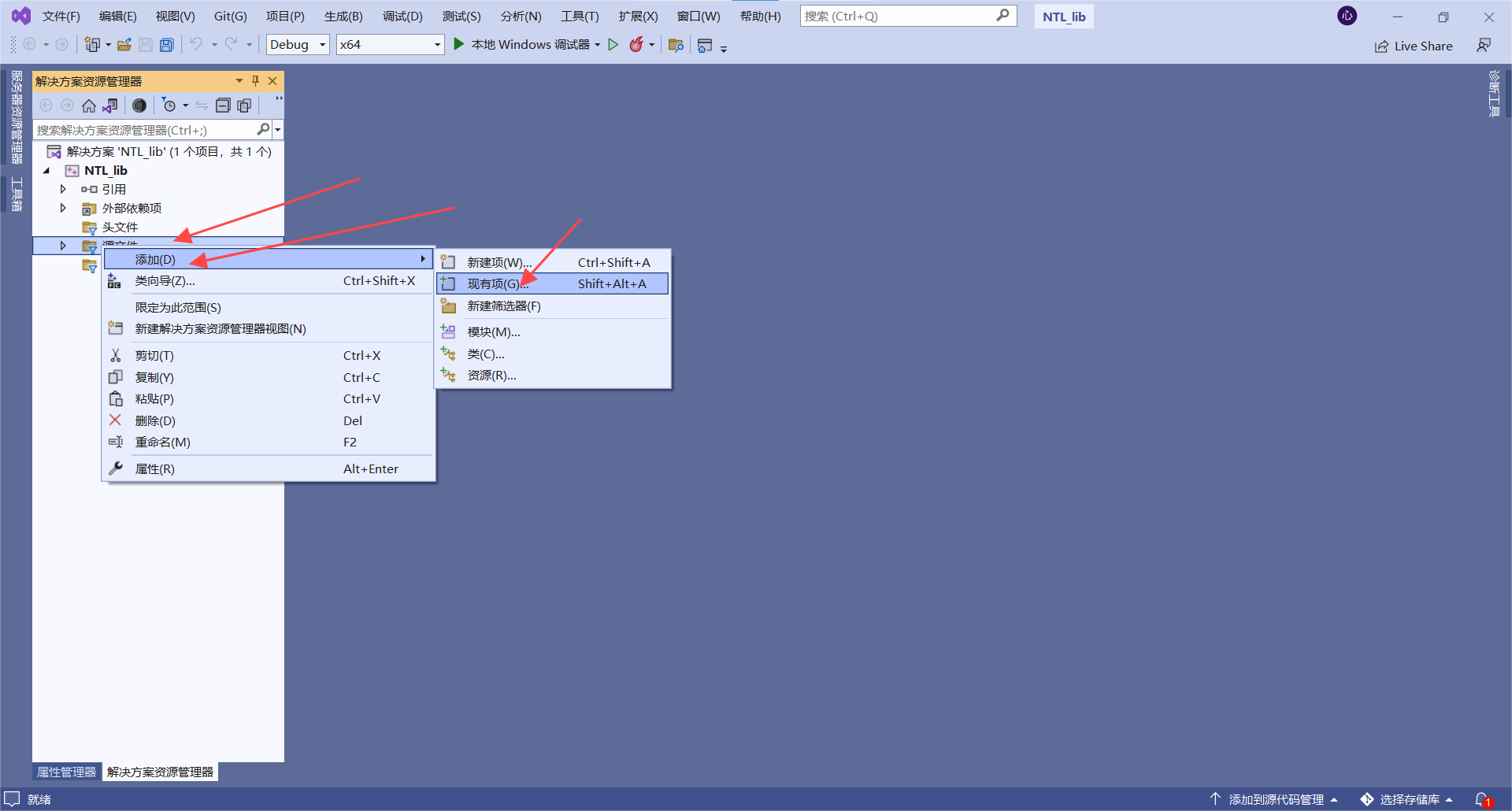Click the multi-document view icon in Solution Explorer
This screenshot has width=1512, height=811.
pyautogui.click(x=244, y=106)
